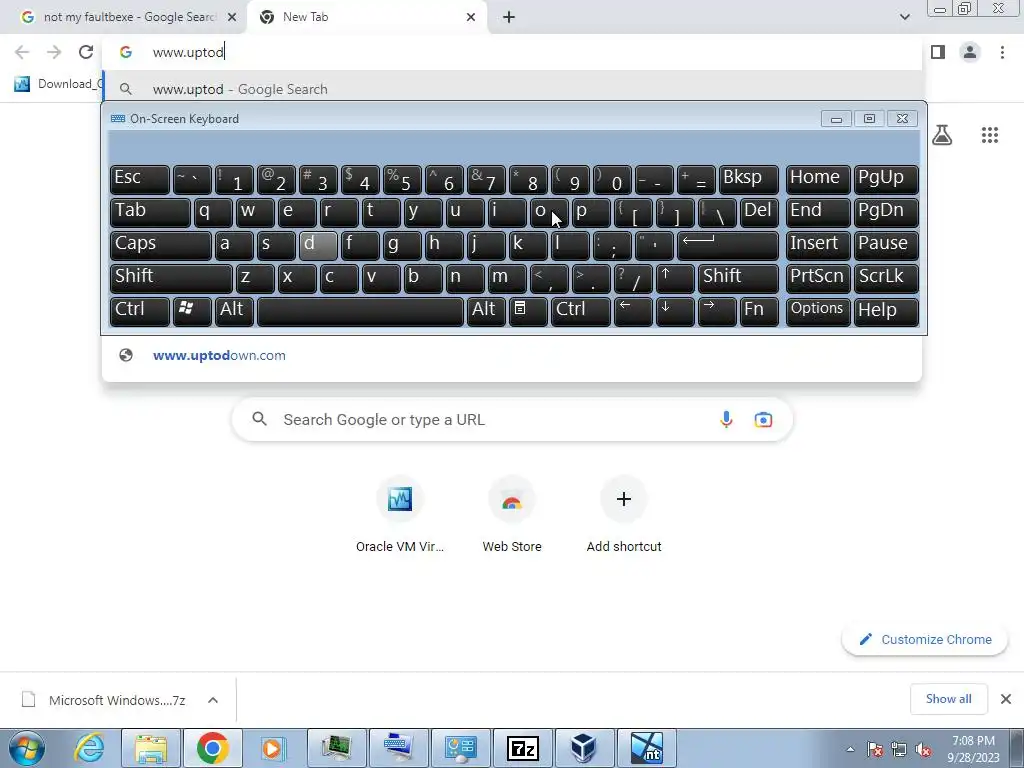Click the left arrow key

tap(633, 311)
